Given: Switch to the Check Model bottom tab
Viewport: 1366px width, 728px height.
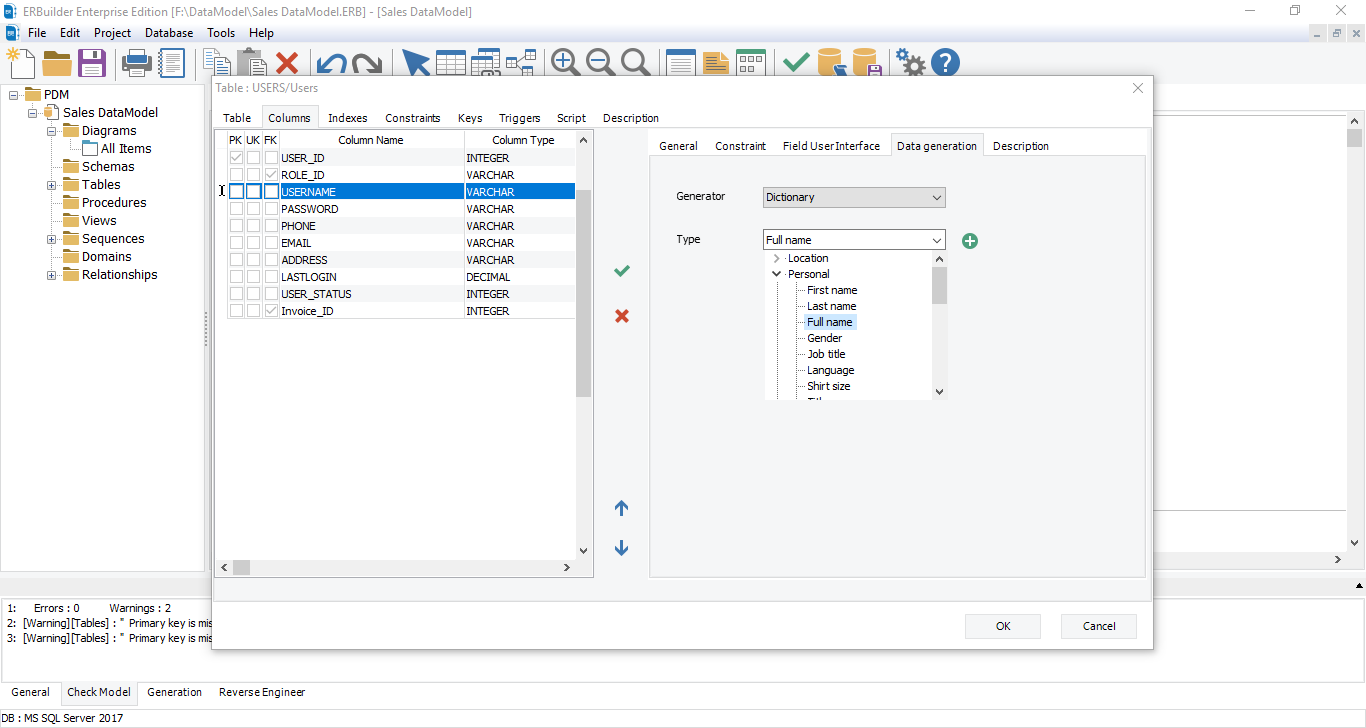Looking at the screenshot, I should (99, 692).
